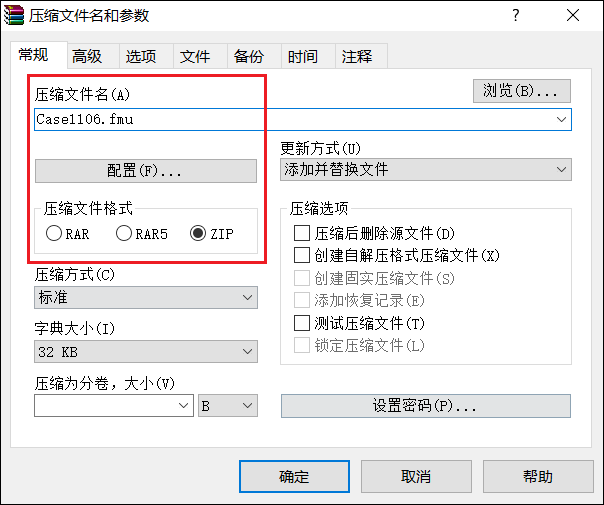This screenshot has height=505, width=604.
Task: Choose the ZIP archive format option
Action: point(198,234)
